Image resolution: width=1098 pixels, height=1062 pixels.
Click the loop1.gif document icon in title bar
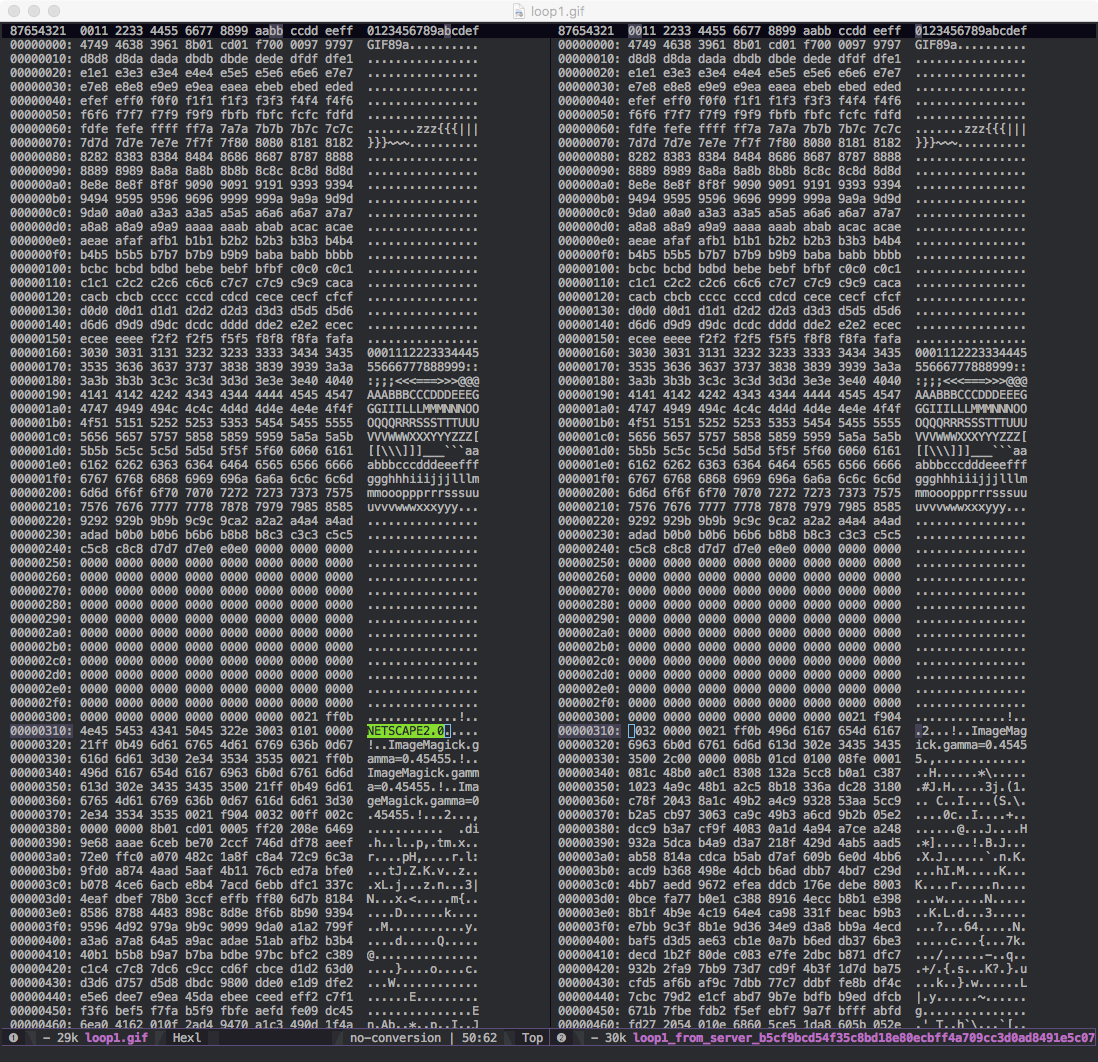click(519, 11)
